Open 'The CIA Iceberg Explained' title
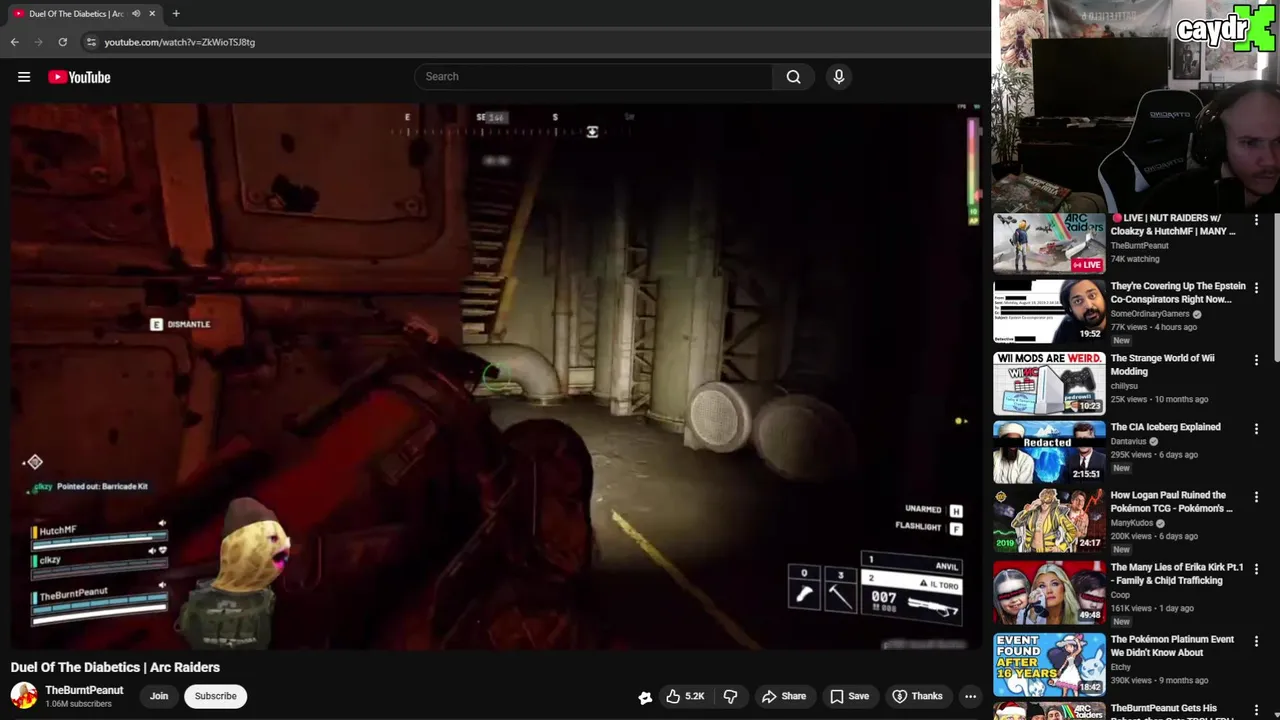The width and height of the screenshot is (1280, 720). tap(1165, 427)
